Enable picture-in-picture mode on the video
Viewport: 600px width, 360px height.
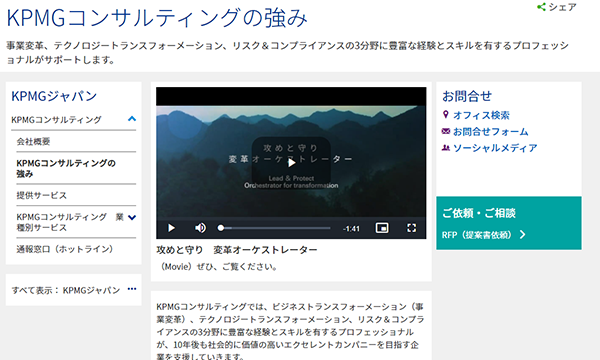pos(382,228)
